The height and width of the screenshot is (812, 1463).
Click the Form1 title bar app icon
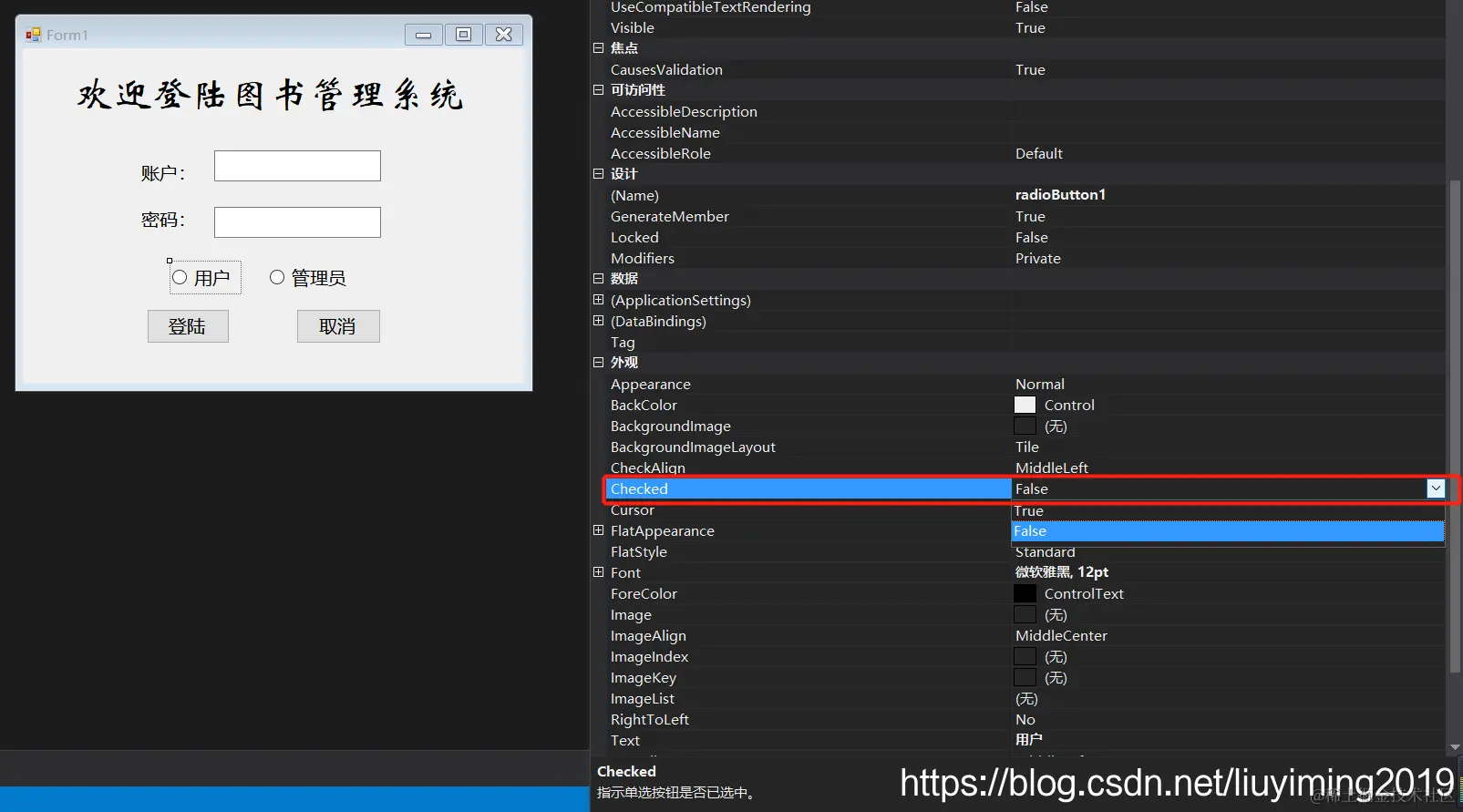(34, 35)
